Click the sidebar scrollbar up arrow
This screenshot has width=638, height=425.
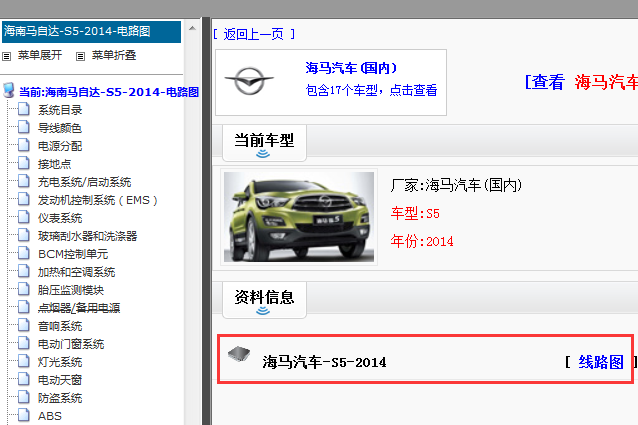click(x=192, y=28)
